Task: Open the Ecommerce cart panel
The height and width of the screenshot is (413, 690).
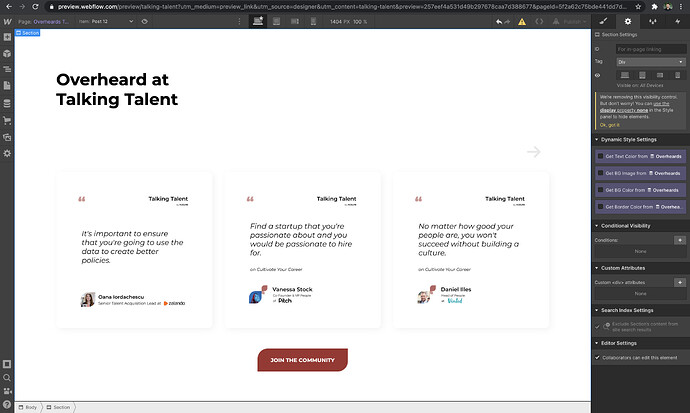Action: (7, 120)
